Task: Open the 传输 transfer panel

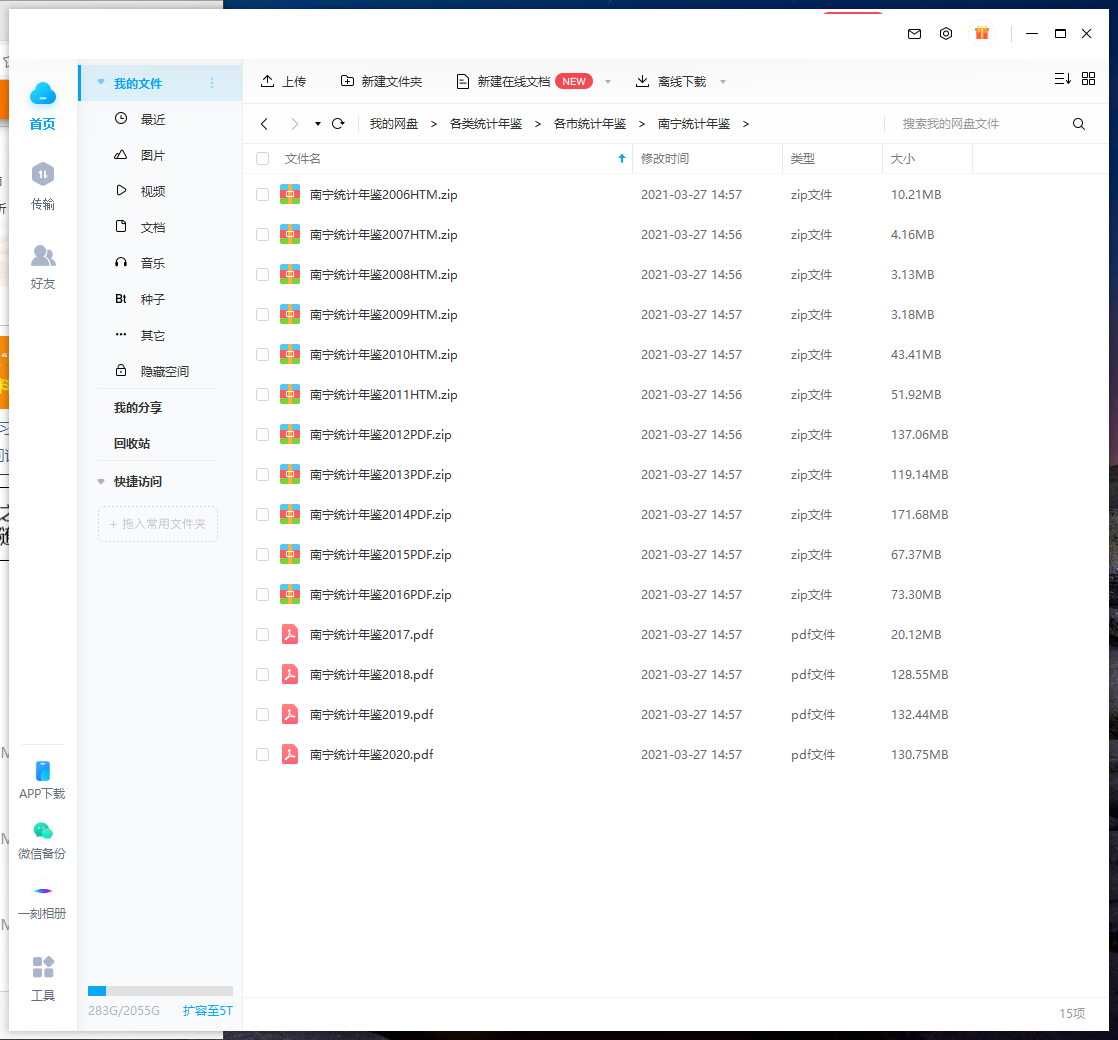Action: pos(43,186)
